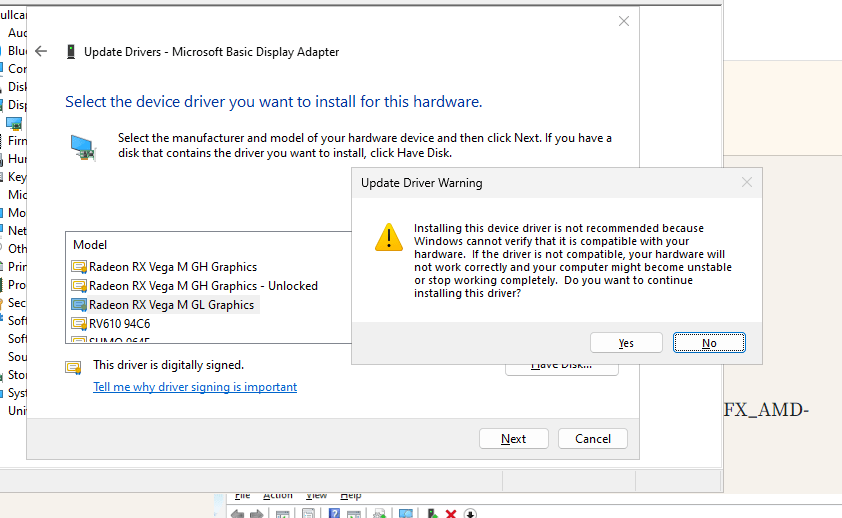Open 'Tell me why driver signing is important'

[x=195, y=387]
